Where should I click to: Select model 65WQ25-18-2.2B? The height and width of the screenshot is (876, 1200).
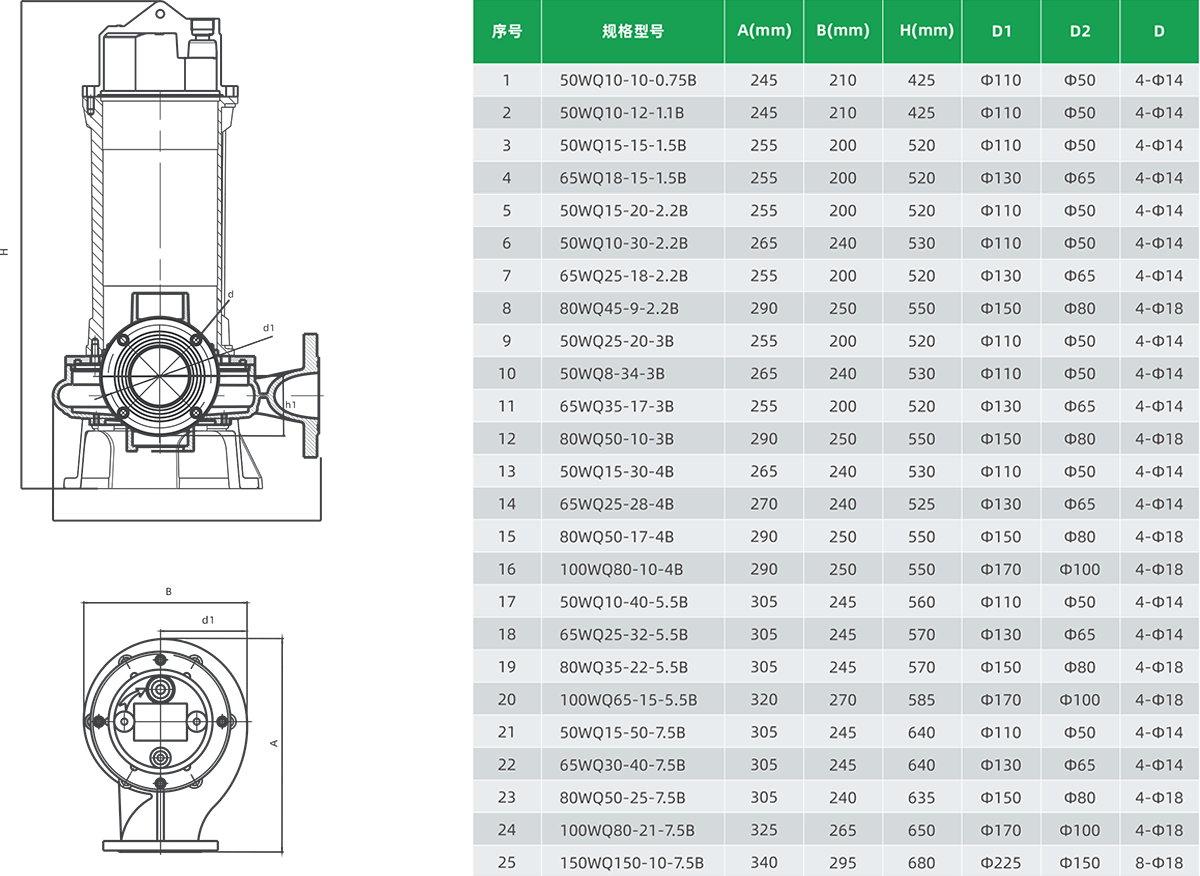(624, 276)
